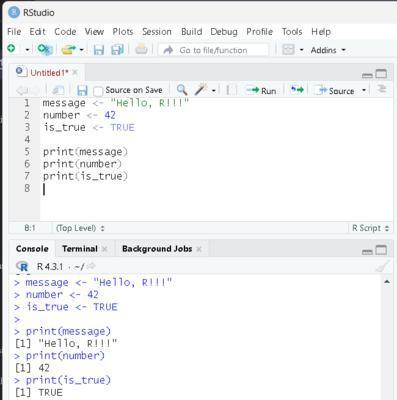Image resolution: width=397 pixels, height=400 pixels.
Task: Click the Clear console broom icon
Action: (383, 266)
